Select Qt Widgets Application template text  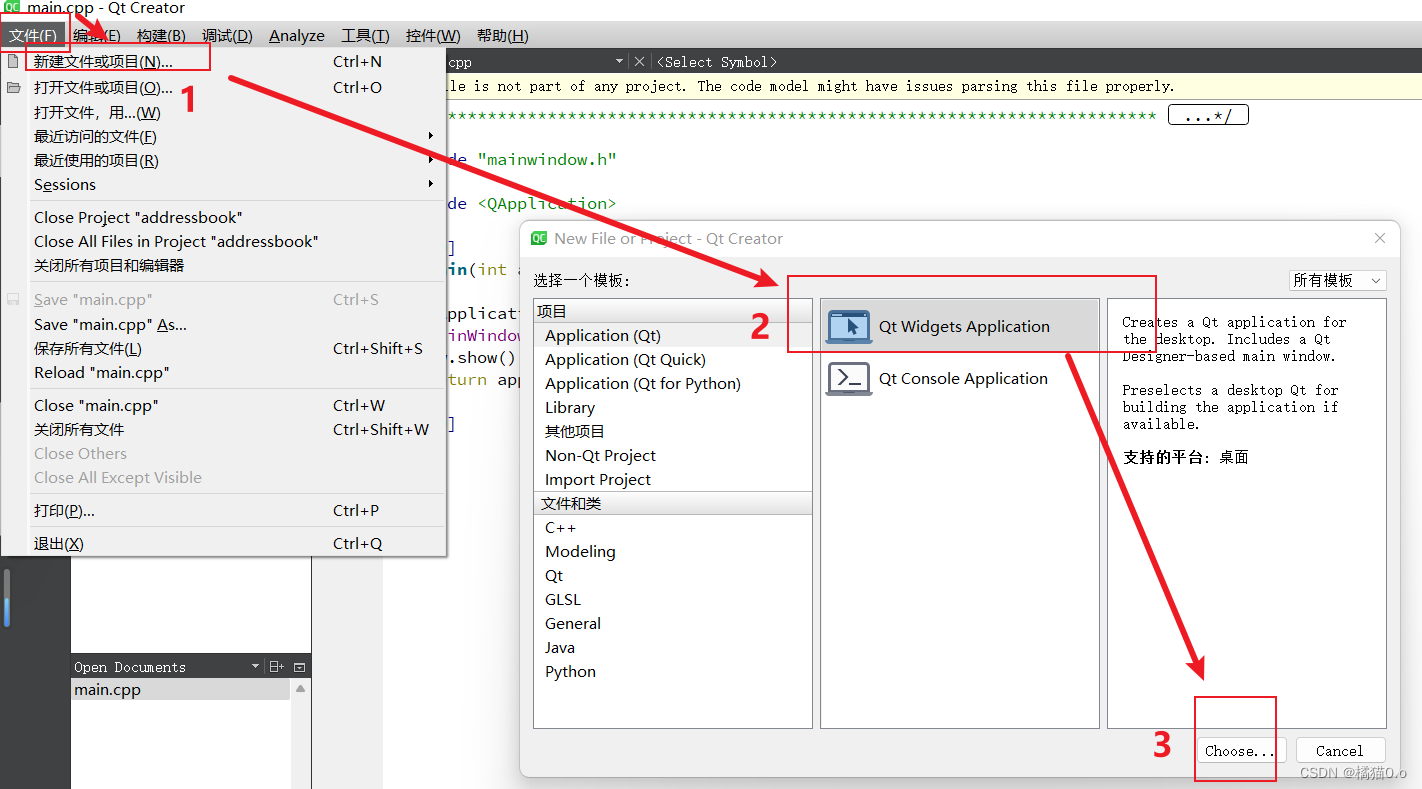click(964, 327)
